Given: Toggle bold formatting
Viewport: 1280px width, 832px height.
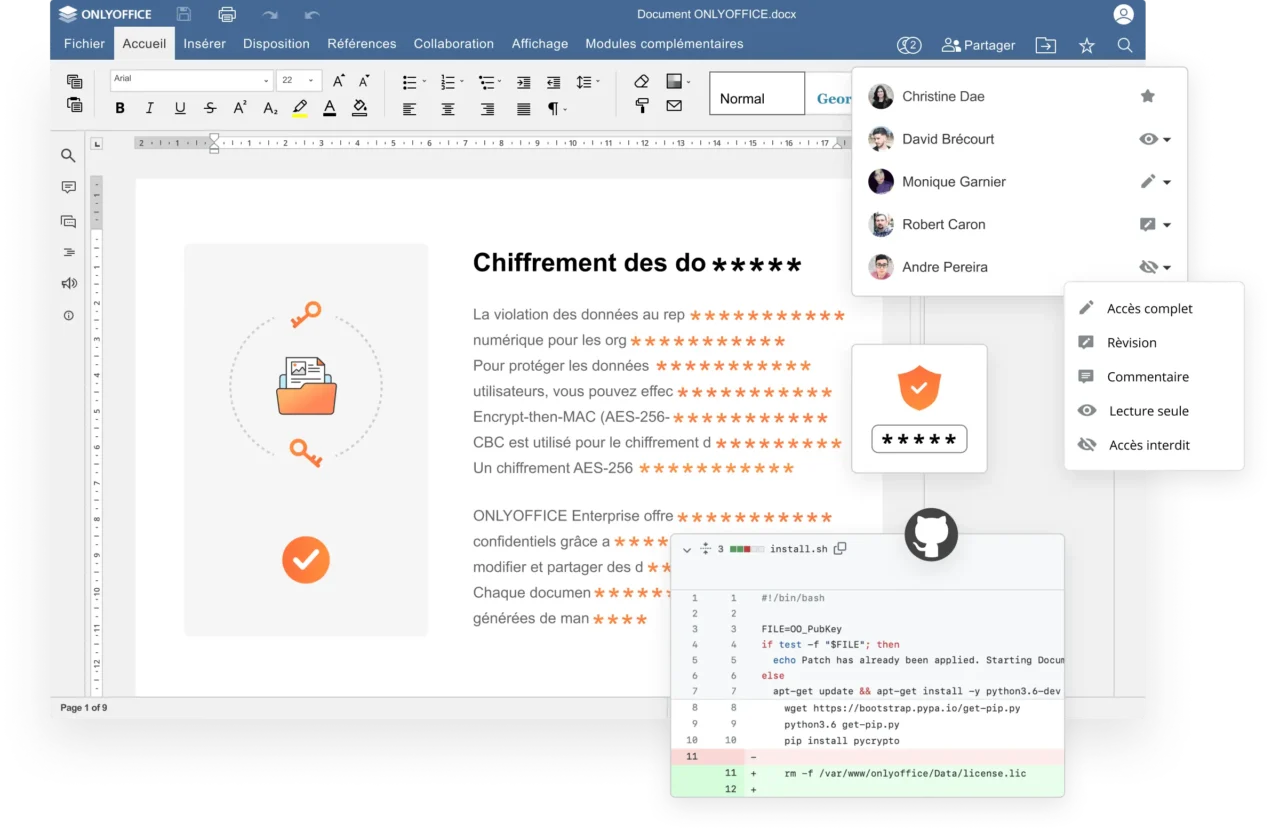Looking at the screenshot, I should [120, 108].
